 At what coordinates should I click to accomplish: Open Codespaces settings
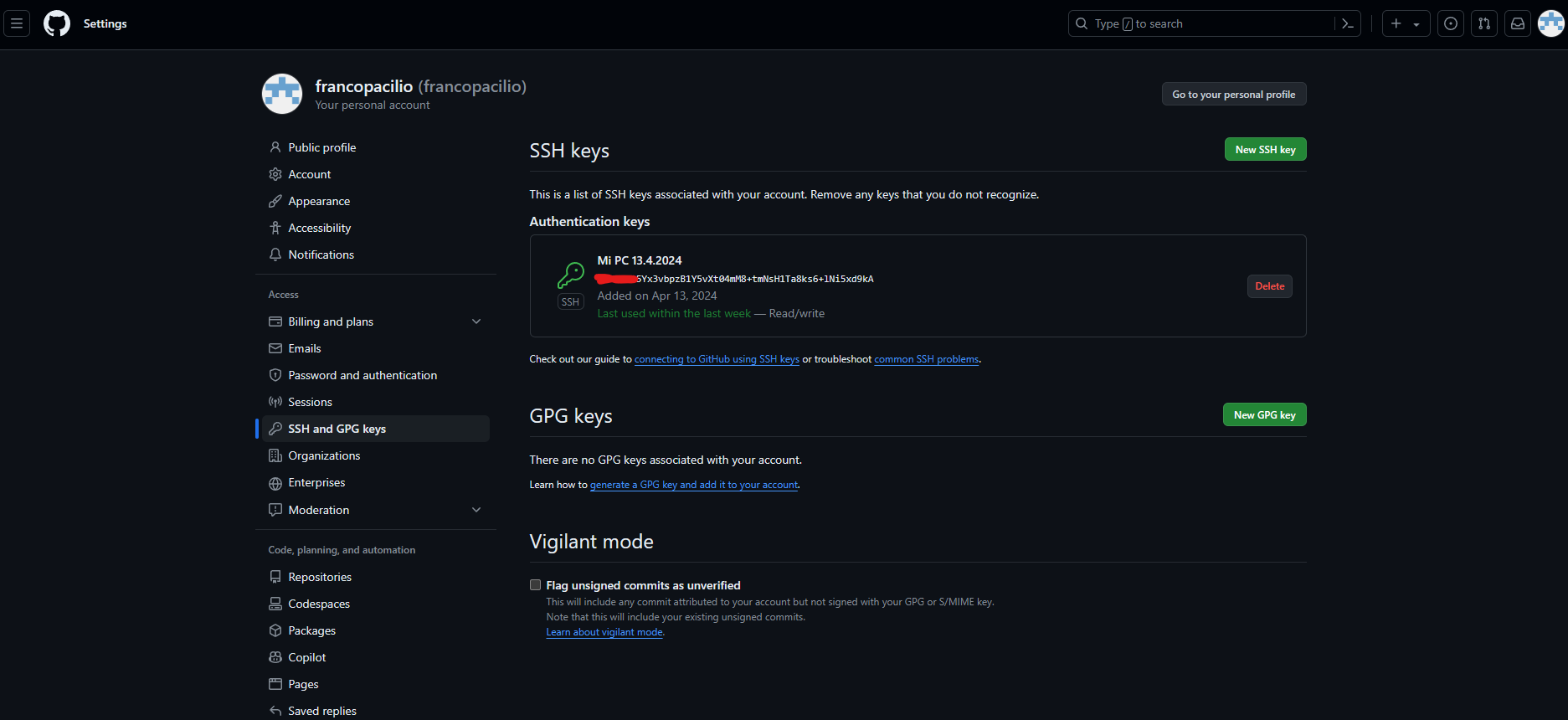[x=376, y=604]
